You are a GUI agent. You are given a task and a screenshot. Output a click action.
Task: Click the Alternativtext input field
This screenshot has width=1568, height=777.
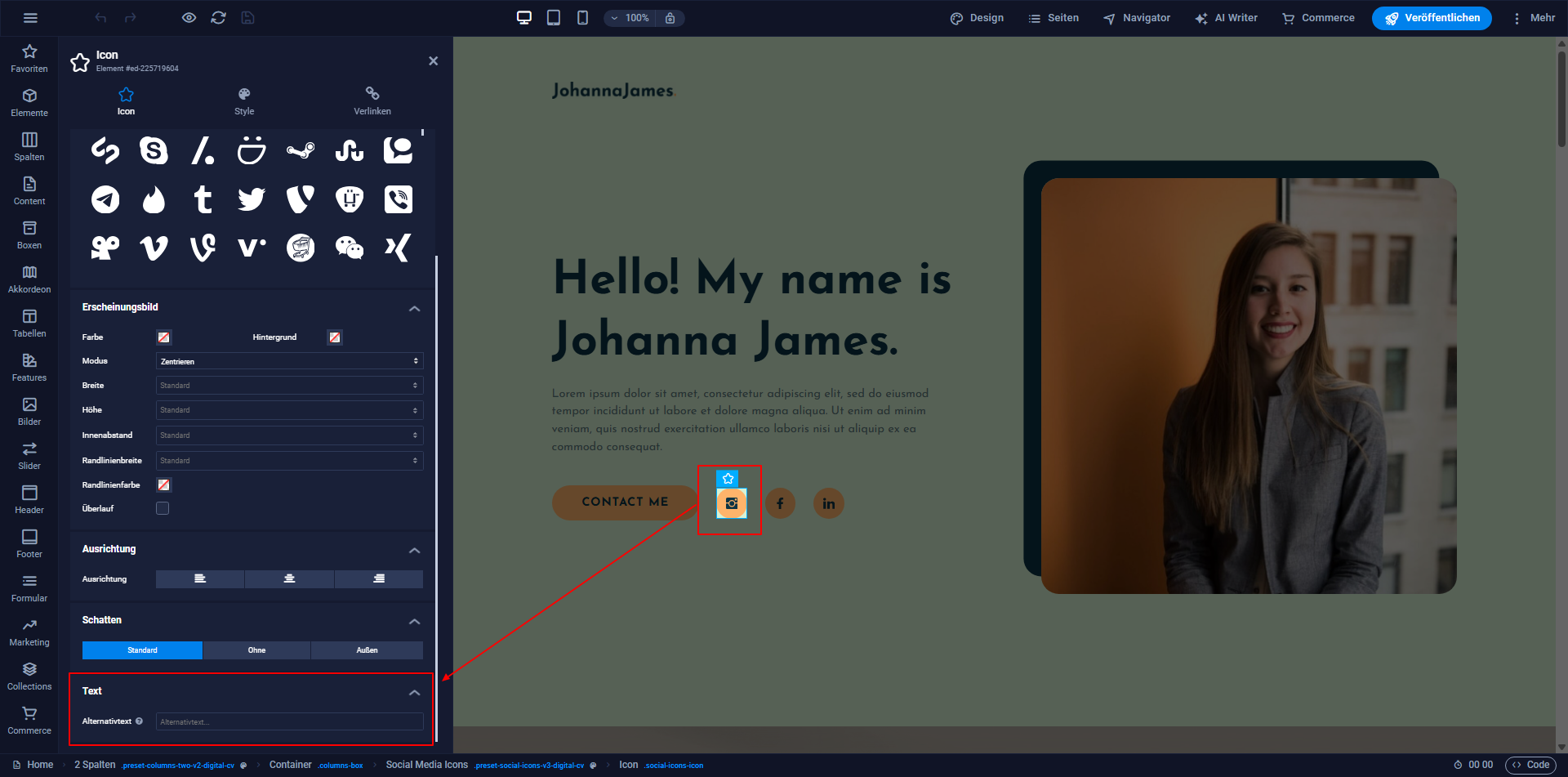(x=289, y=721)
